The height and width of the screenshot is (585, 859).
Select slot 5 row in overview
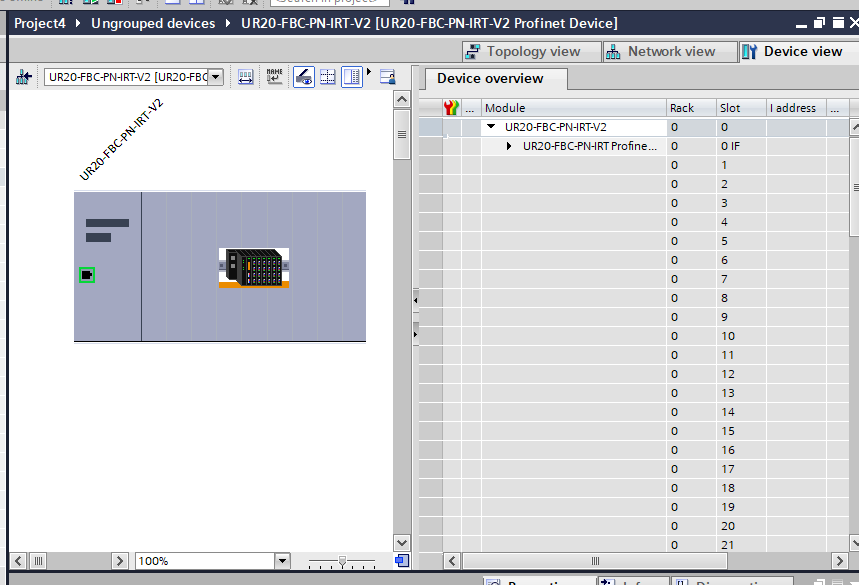coord(634,241)
